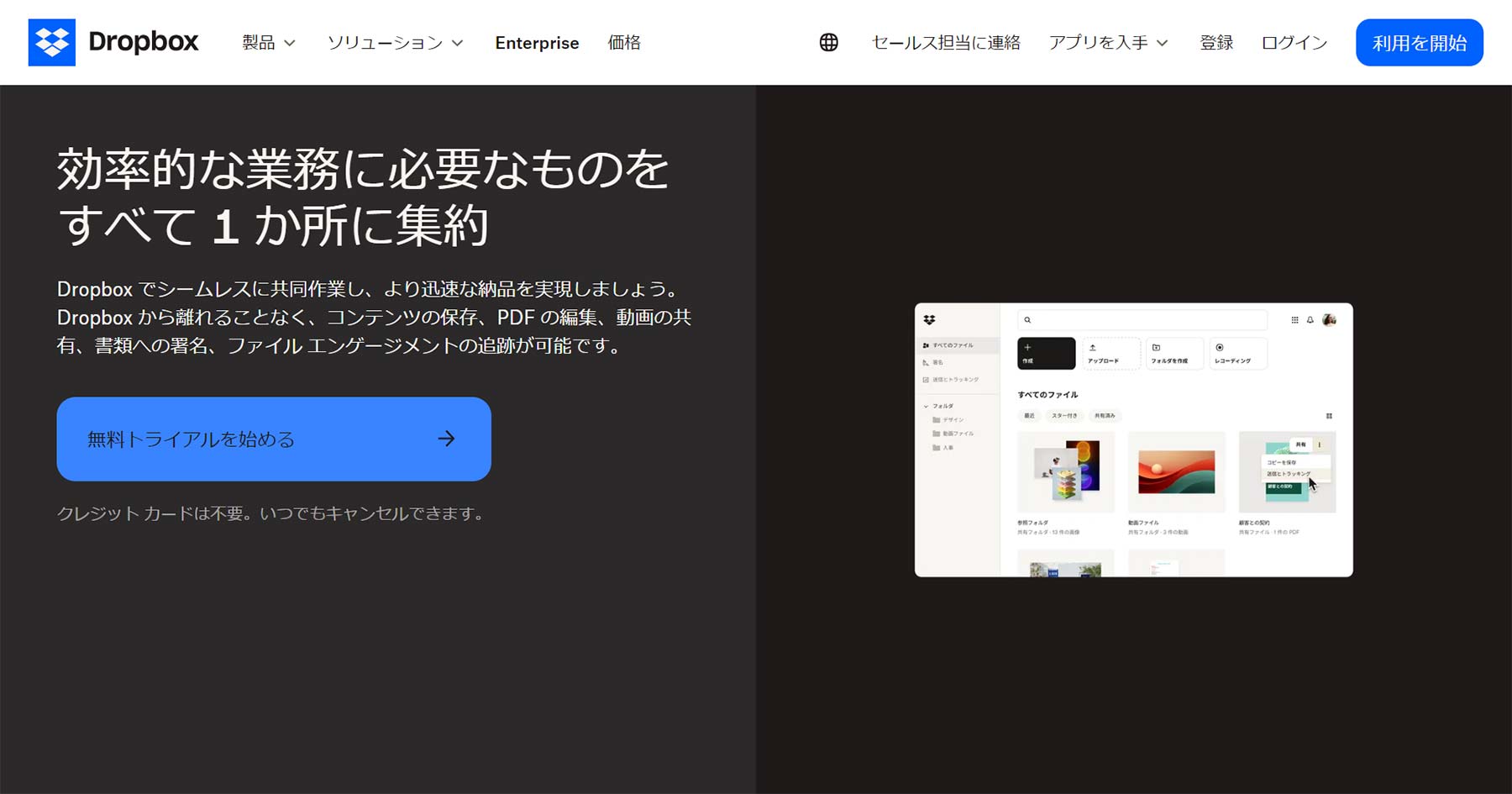The width and height of the screenshot is (1512, 794).
Task: Select the スター付き filter chip
Action: pyautogui.click(x=1064, y=416)
